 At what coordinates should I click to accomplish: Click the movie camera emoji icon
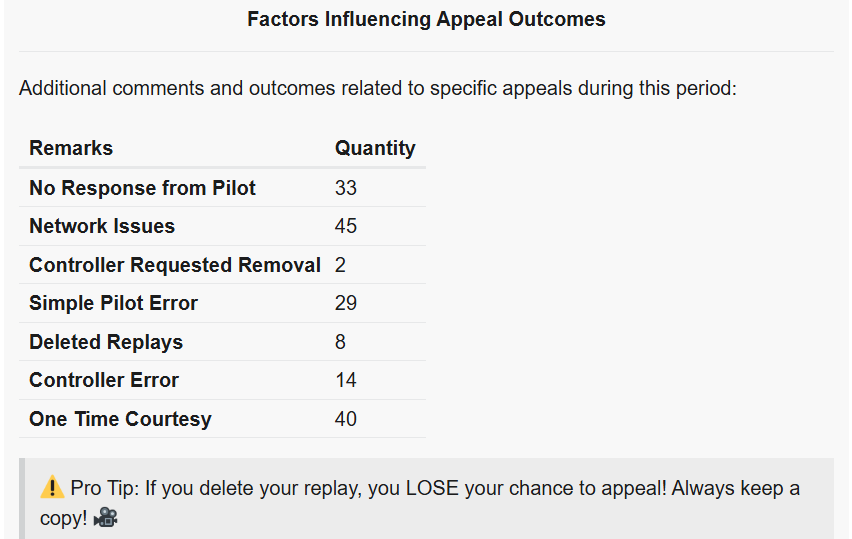point(106,519)
